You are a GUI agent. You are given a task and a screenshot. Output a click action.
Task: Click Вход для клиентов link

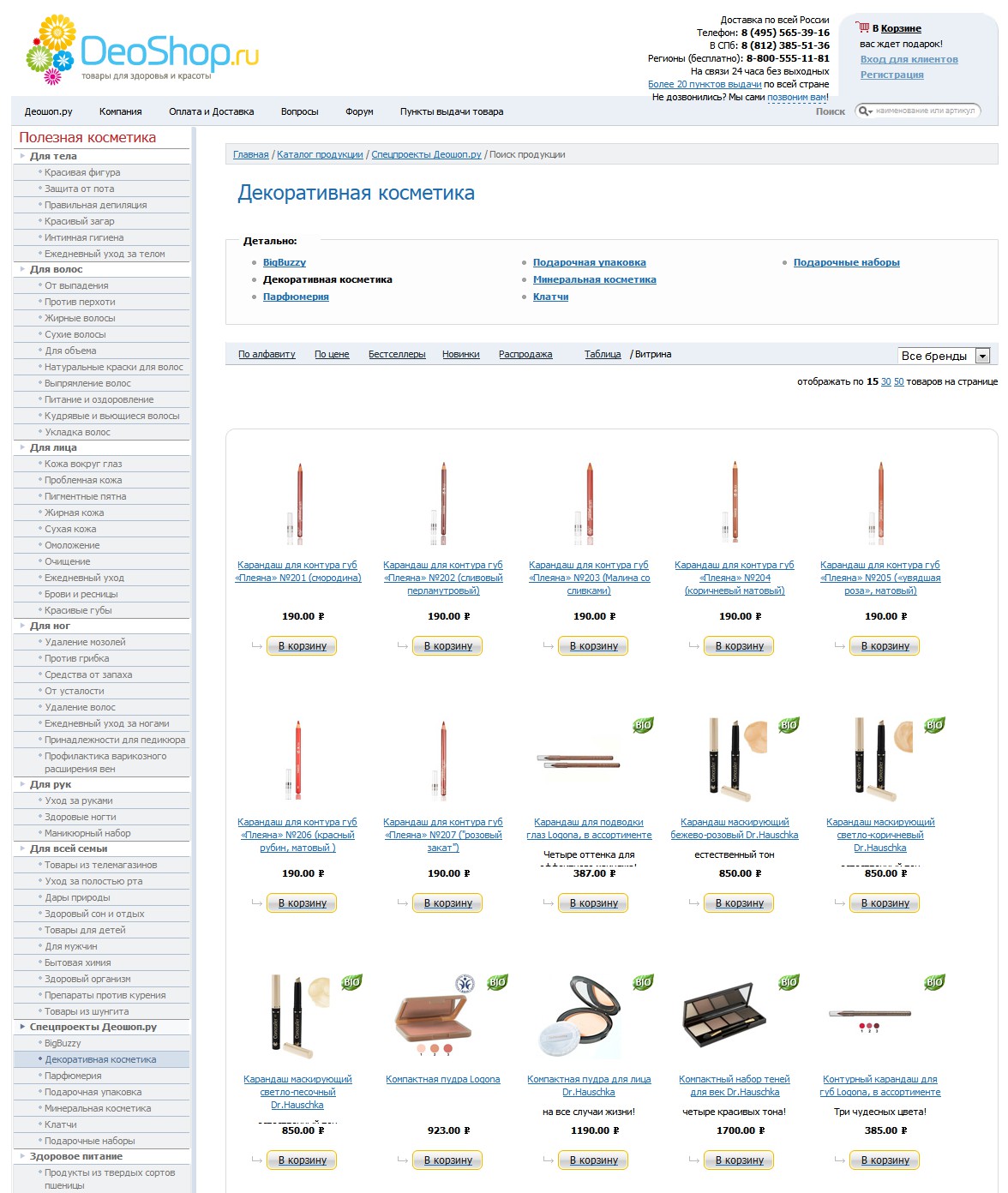[909, 59]
